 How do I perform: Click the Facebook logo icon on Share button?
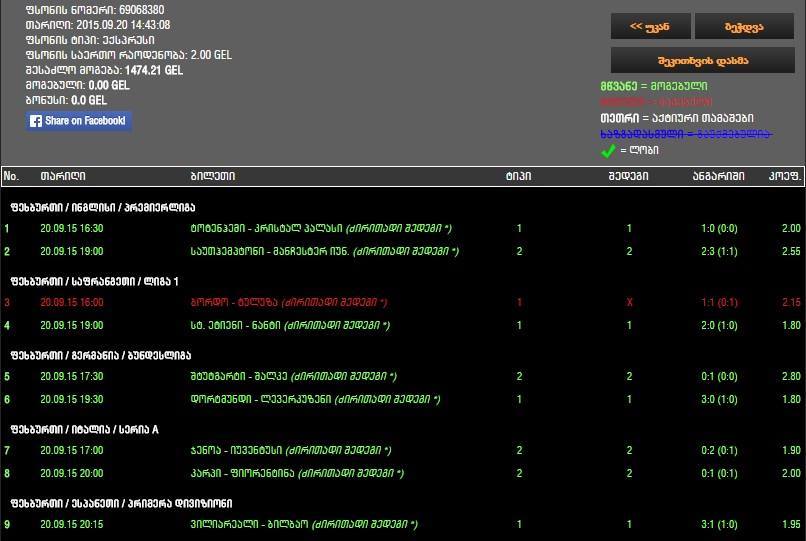coord(35,121)
